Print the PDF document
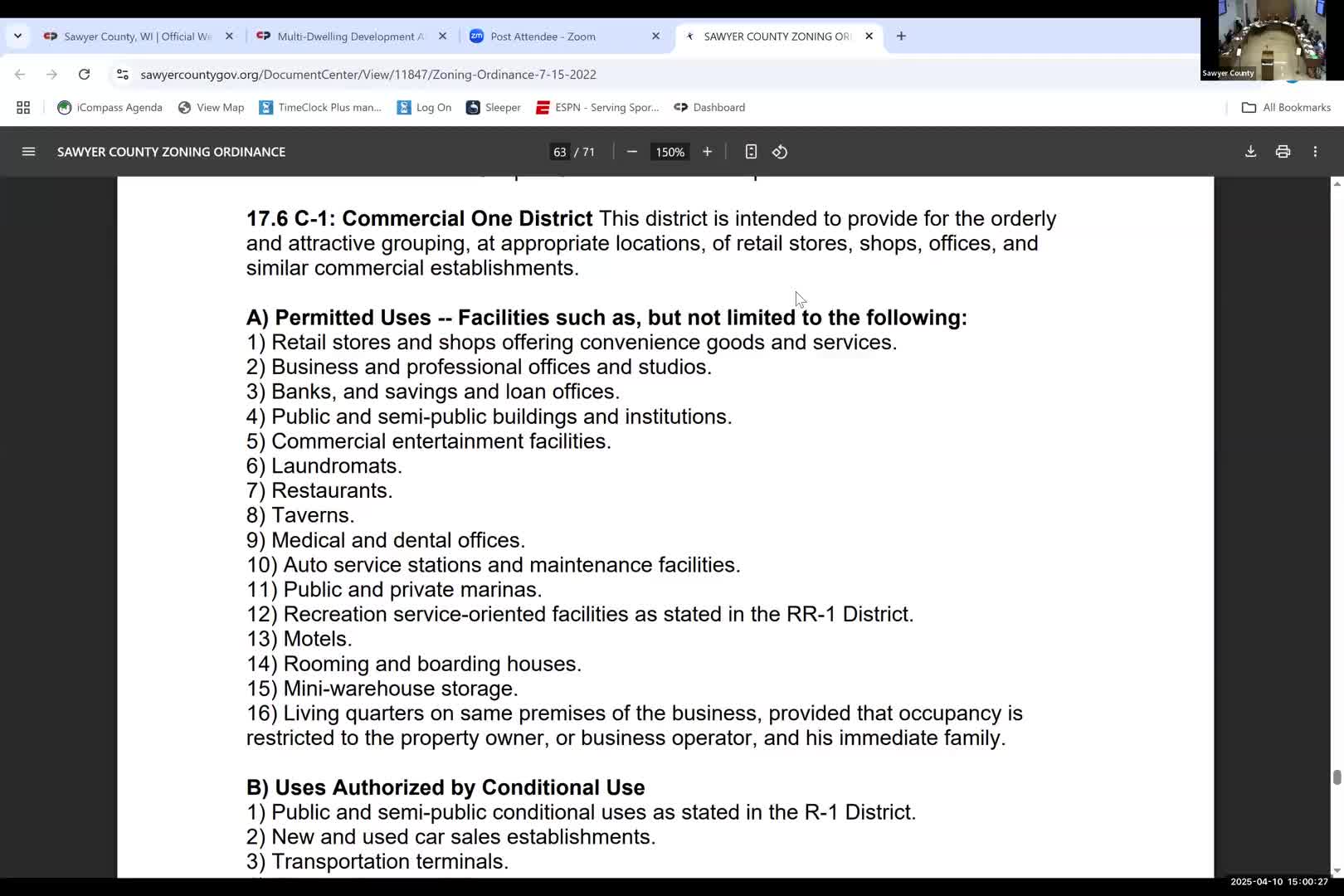 click(x=1283, y=152)
